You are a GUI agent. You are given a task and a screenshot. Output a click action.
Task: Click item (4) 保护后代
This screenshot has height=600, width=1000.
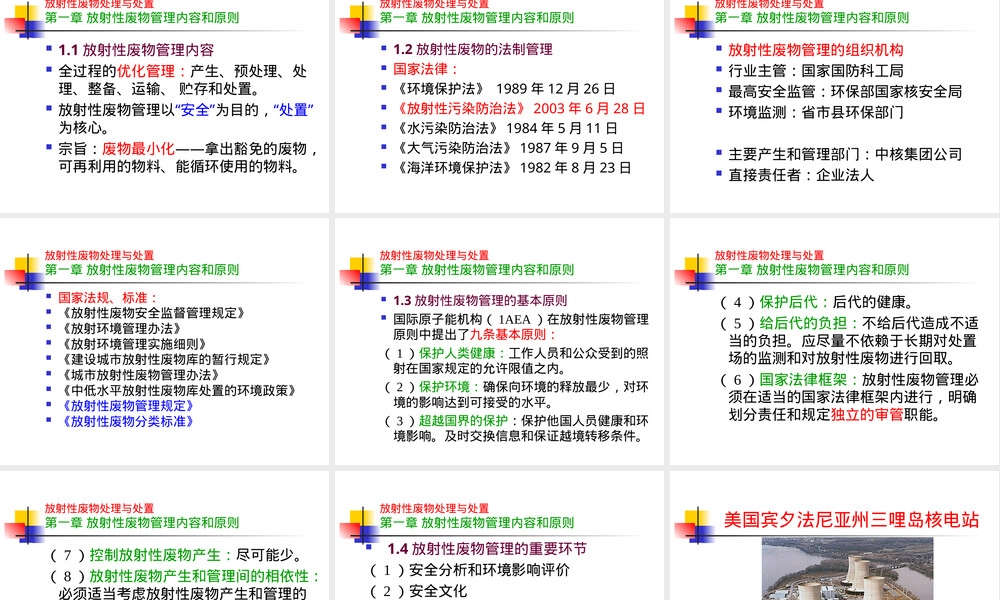click(x=816, y=302)
